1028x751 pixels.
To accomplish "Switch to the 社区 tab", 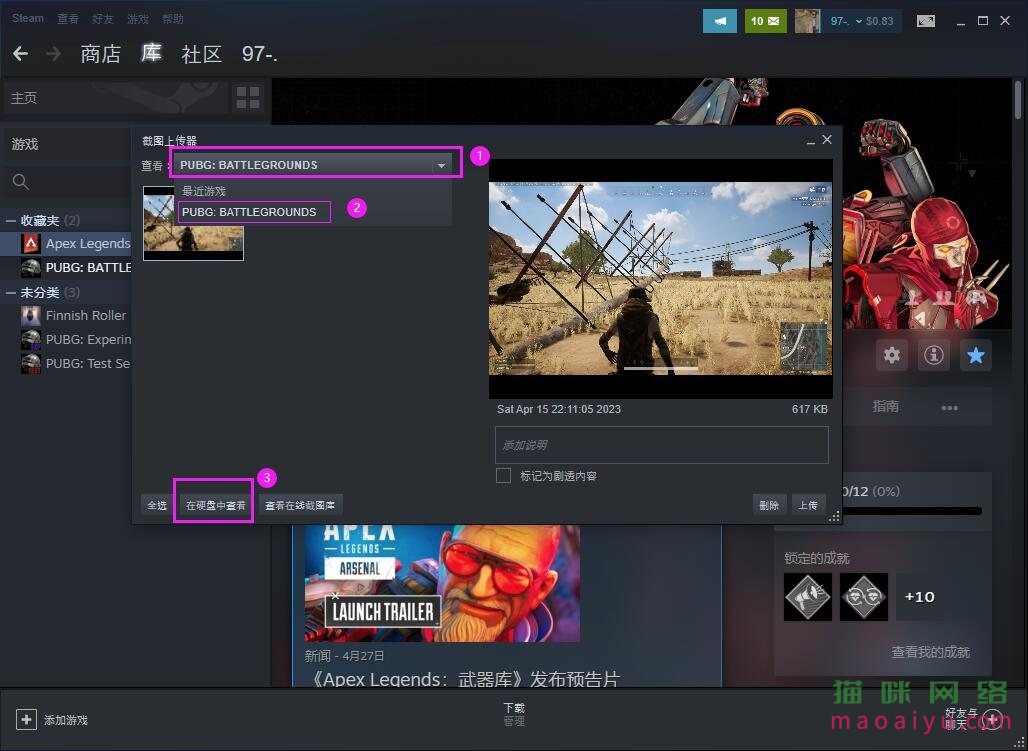I will coord(201,54).
